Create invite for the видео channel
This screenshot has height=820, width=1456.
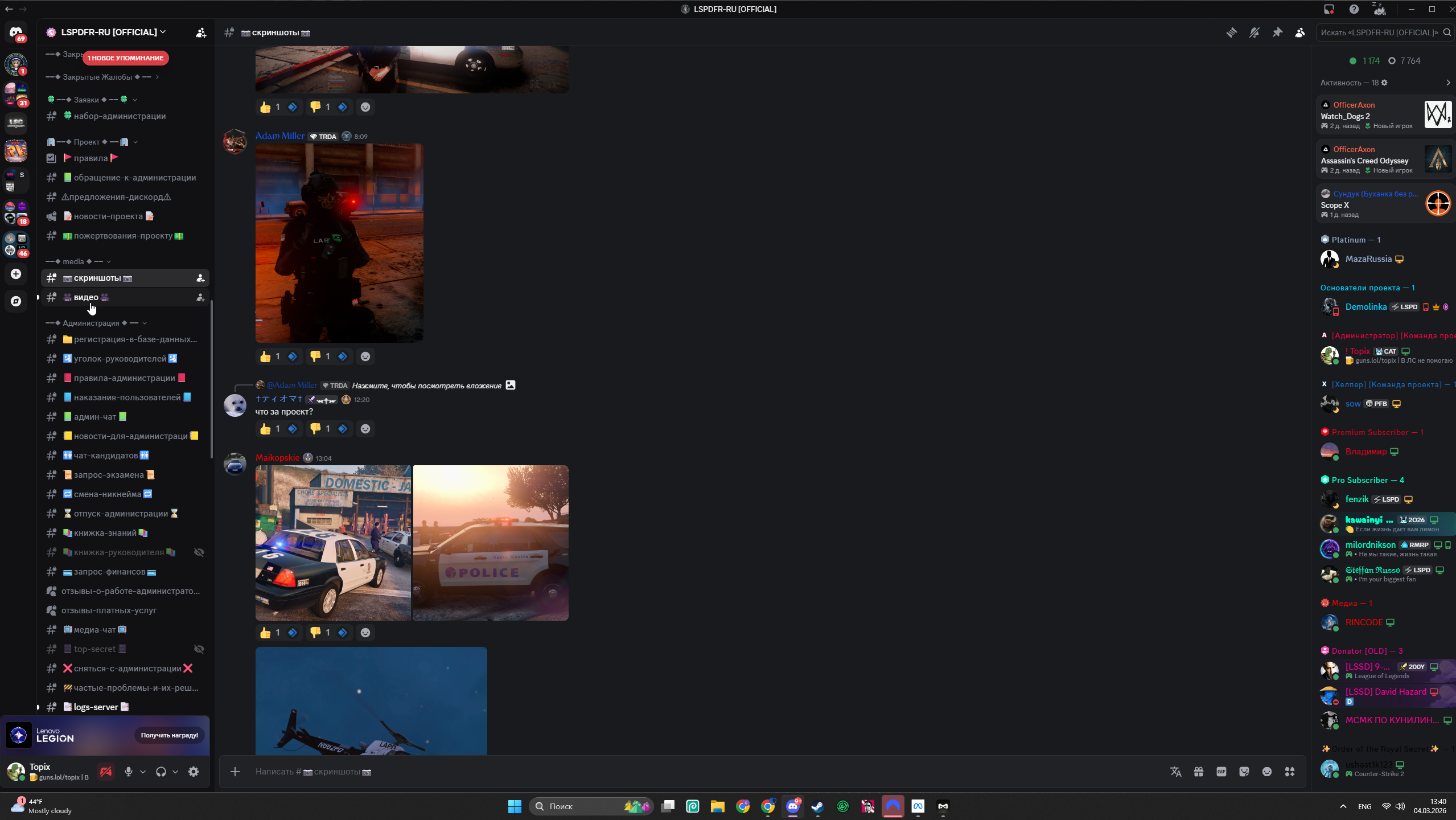click(x=200, y=297)
